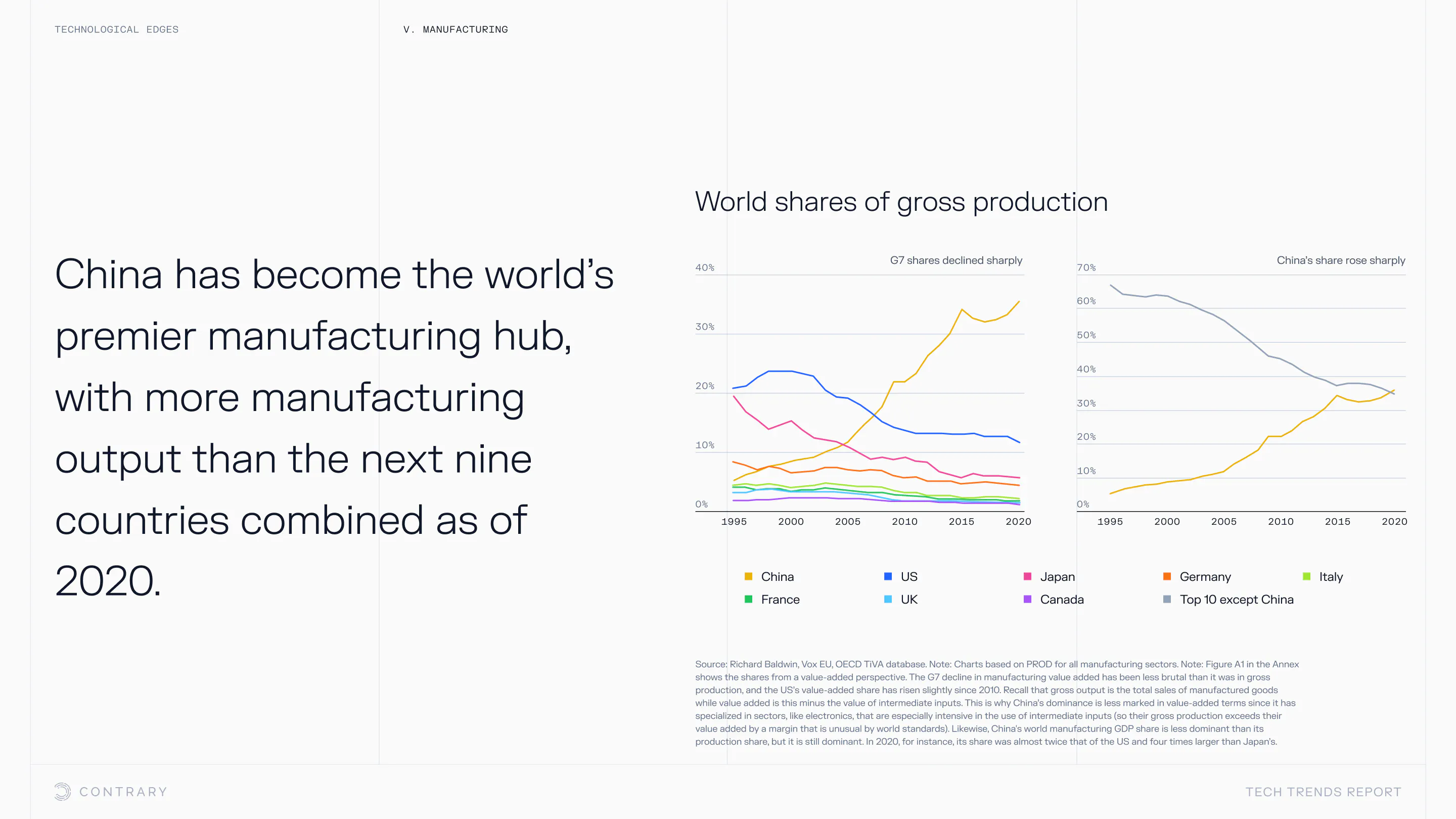
Task: Click the gray Top 10 except China swatch
Action: (1167, 599)
